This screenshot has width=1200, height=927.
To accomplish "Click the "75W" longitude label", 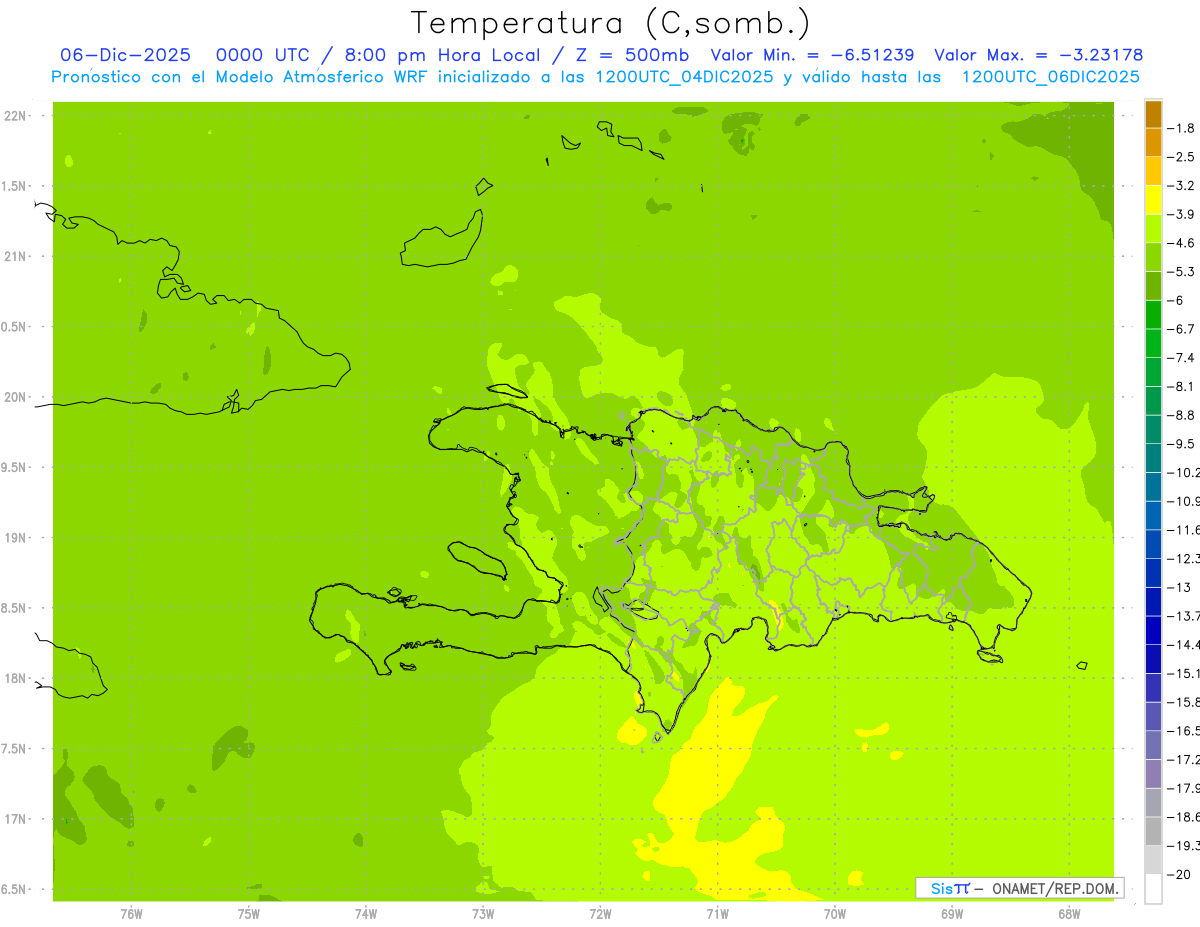I will click(x=249, y=914).
